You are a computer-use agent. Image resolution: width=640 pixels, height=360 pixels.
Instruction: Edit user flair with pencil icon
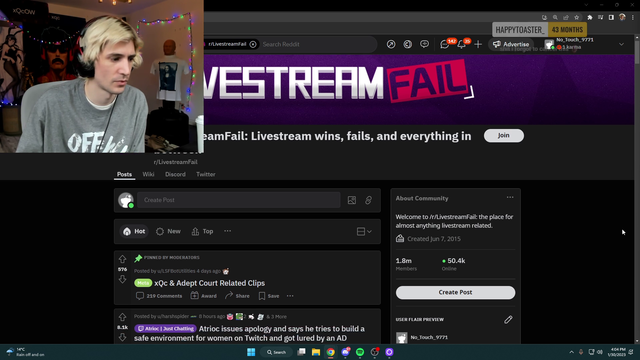(x=508, y=319)
